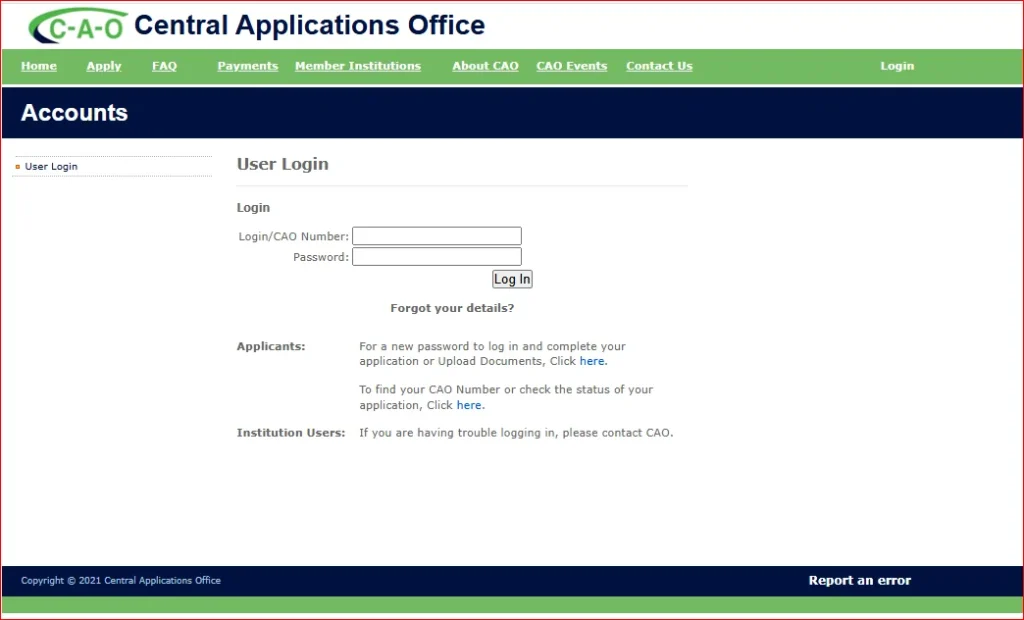The width and height of the screenshot is (1024, 620).
Task: Click the 'Accounts' banner heading
Action: click(74, 112)
